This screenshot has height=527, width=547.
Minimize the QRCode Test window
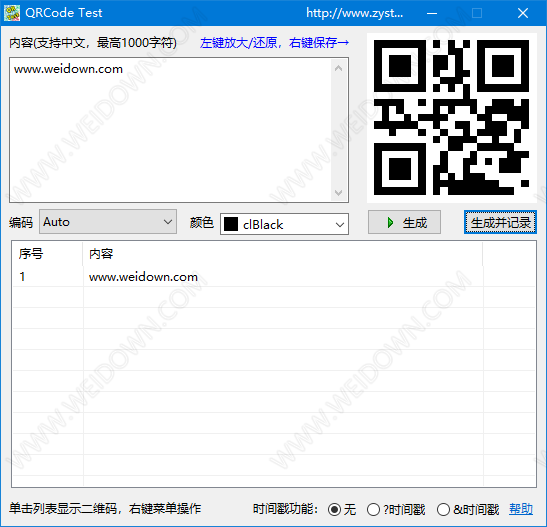tap(432, 13)
